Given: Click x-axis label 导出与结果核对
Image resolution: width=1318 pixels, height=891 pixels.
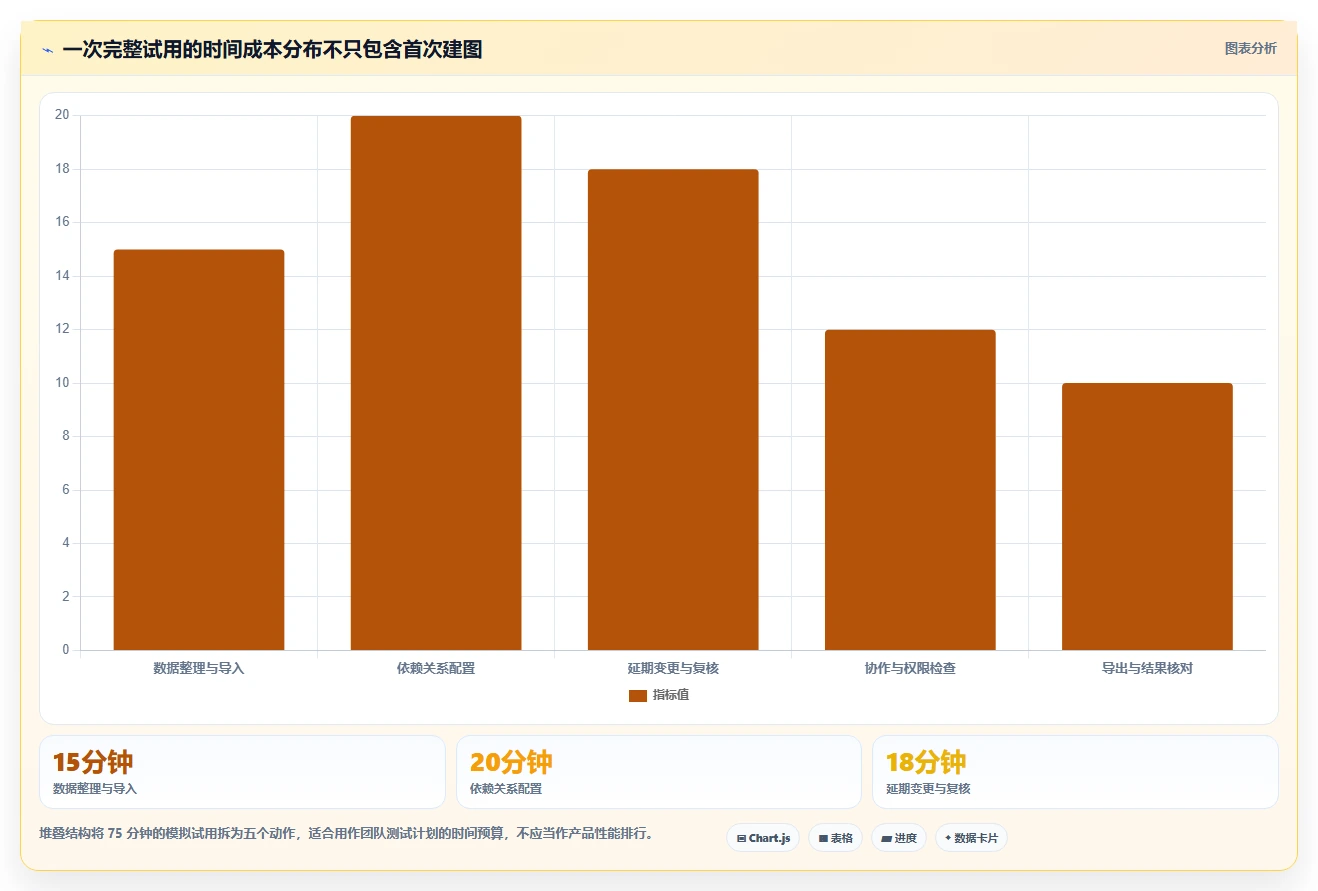Looking at the screenshot, I should tap(1147, 668).
